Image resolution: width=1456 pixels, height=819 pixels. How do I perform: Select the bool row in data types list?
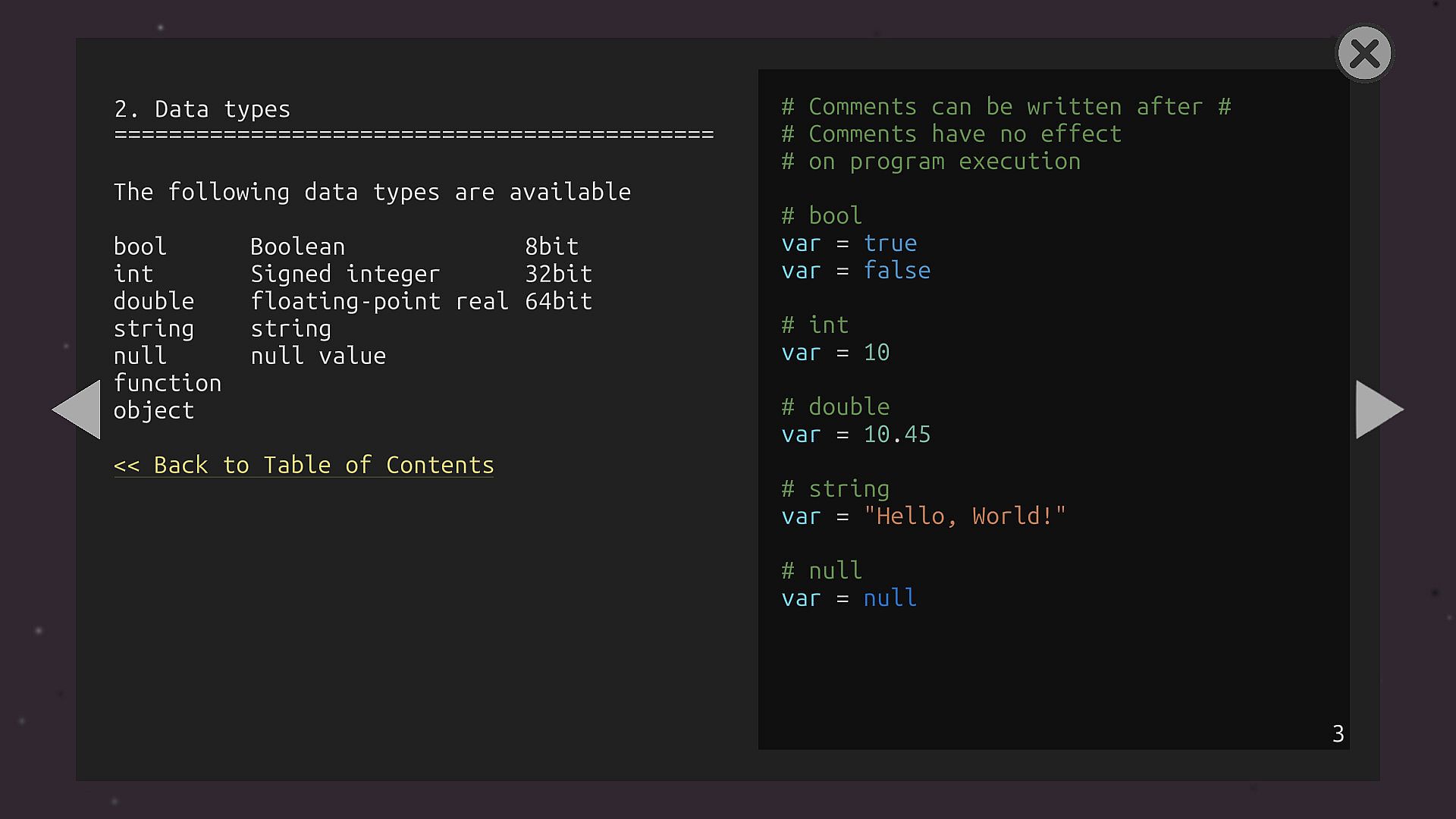[x=140, y=246]
